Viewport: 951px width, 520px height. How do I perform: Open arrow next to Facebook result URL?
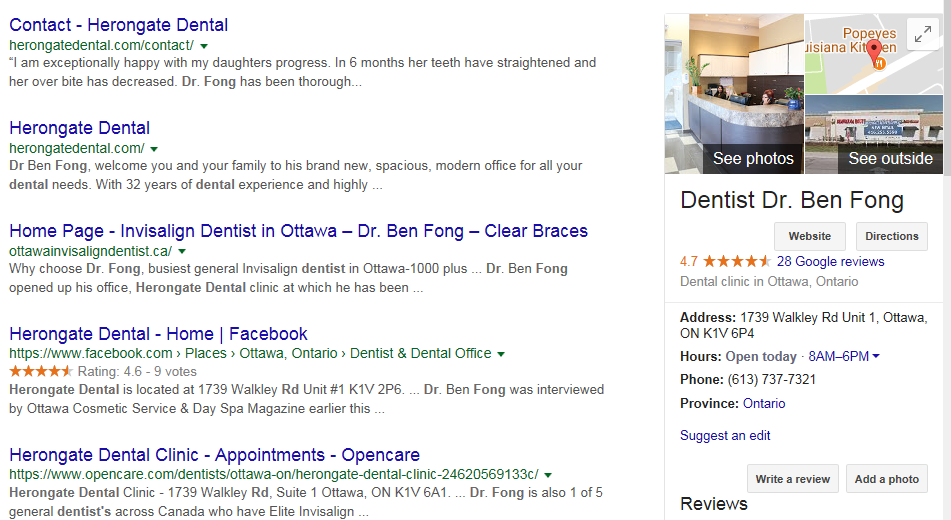pos(501,354)
